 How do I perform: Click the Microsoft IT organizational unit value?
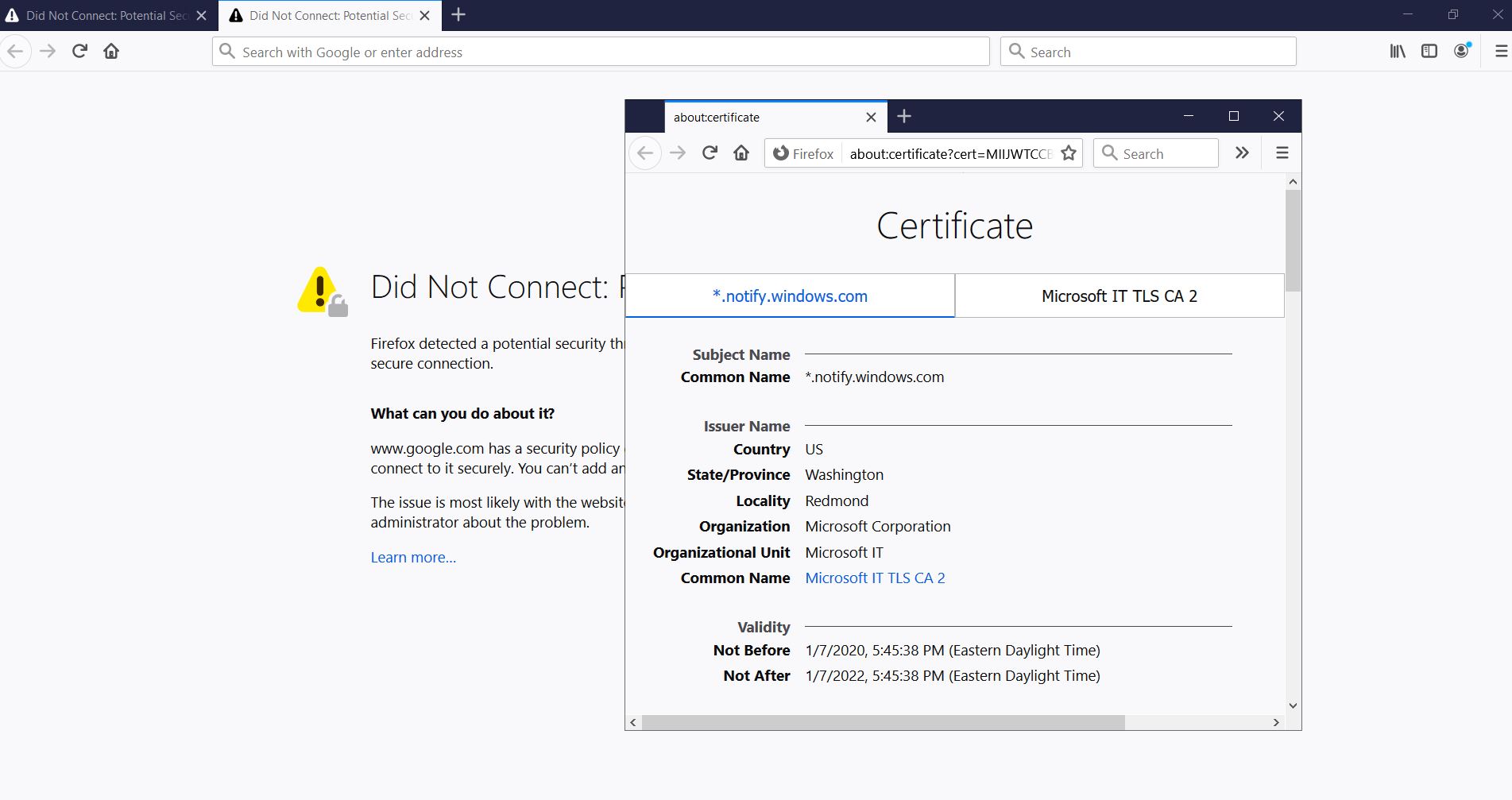[844, 553]
